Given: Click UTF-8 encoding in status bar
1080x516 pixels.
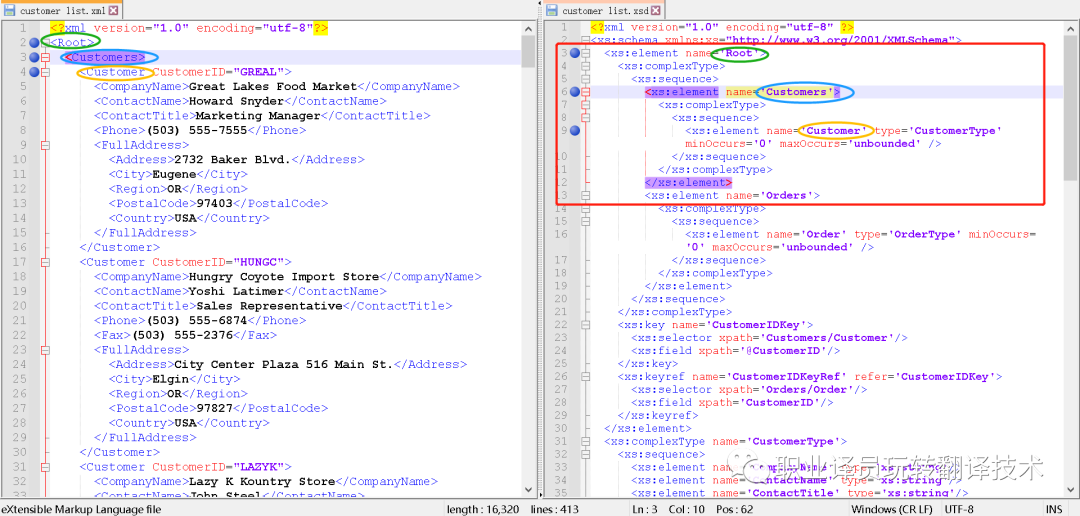Looking at the screenshot, I should coord(959,509).
